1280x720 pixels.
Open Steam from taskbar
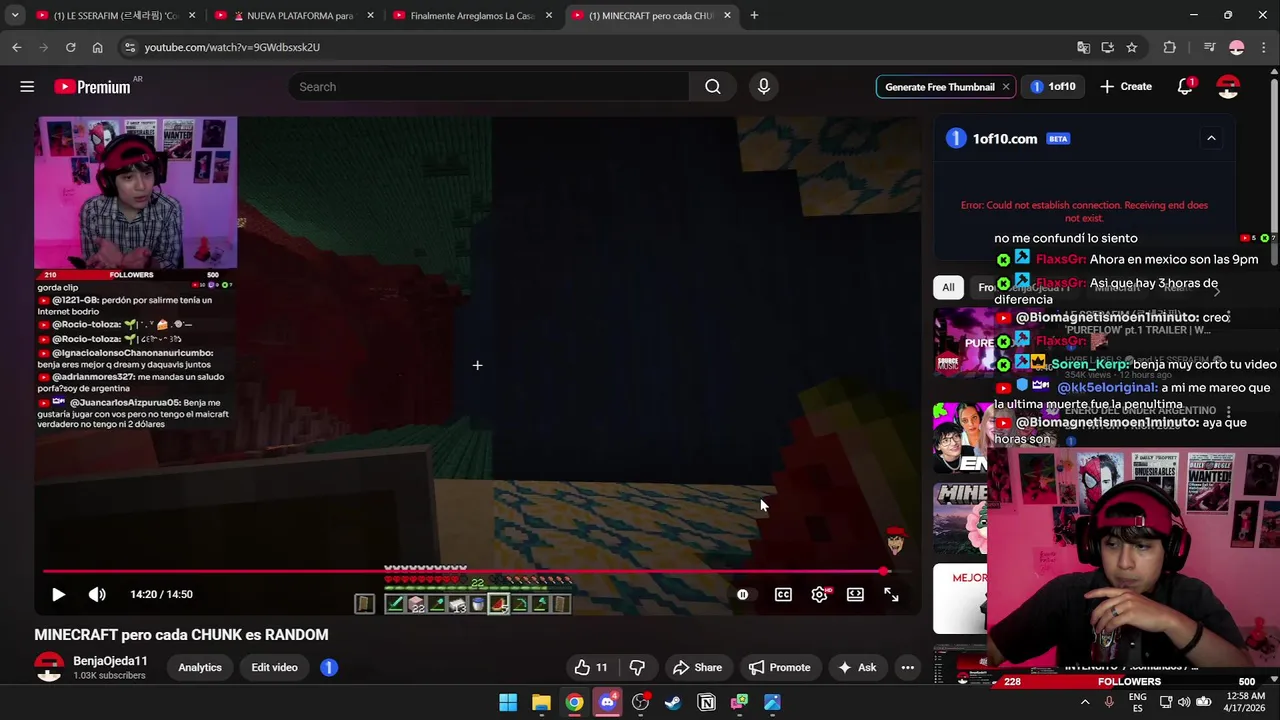[x=673, y=702]
